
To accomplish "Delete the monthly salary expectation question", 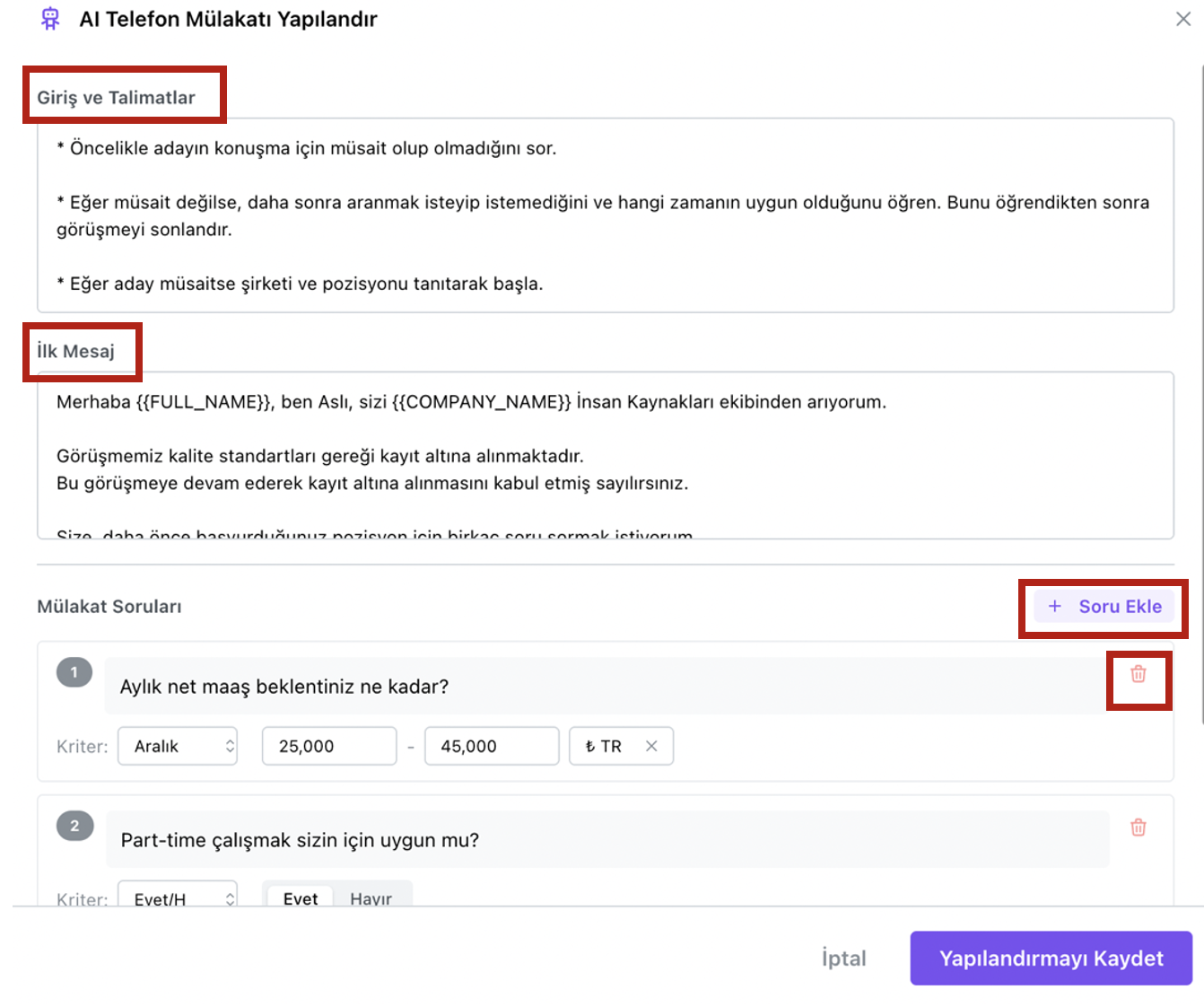I will click(x=1138, y=674).
